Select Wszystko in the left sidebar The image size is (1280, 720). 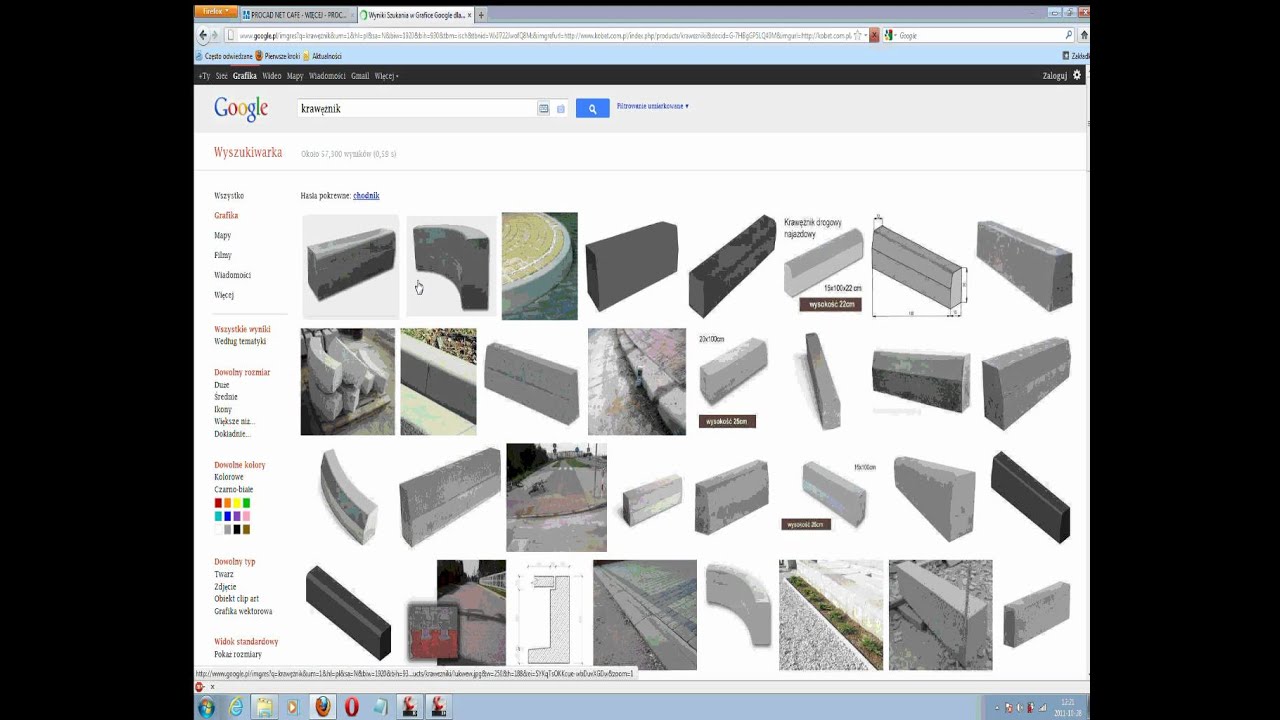click(229, 196)
